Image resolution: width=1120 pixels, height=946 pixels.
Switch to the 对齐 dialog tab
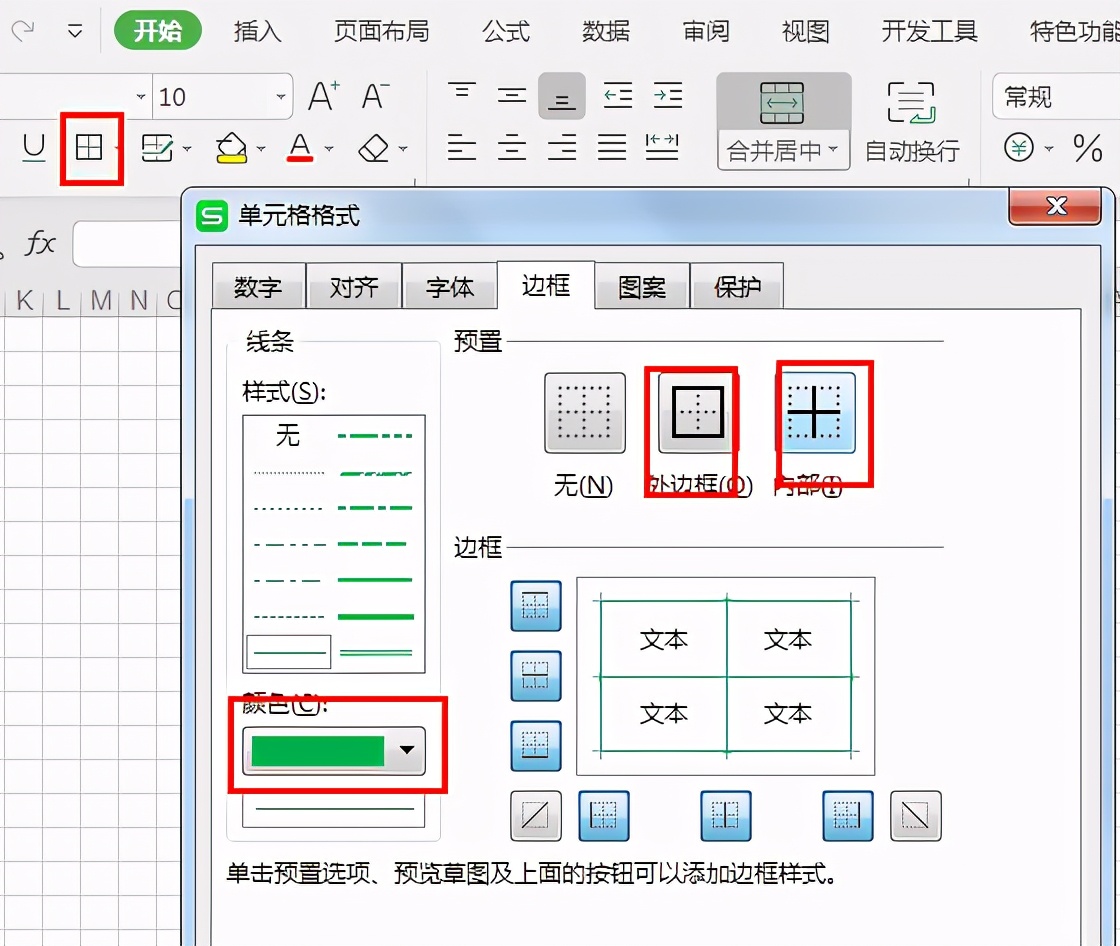[354, 287]
